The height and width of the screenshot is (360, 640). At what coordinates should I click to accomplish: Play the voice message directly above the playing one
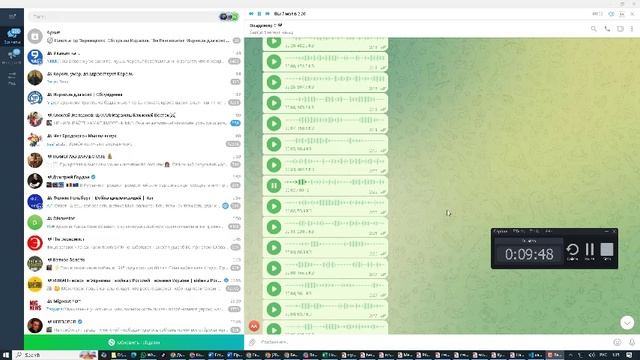point(274,165)
